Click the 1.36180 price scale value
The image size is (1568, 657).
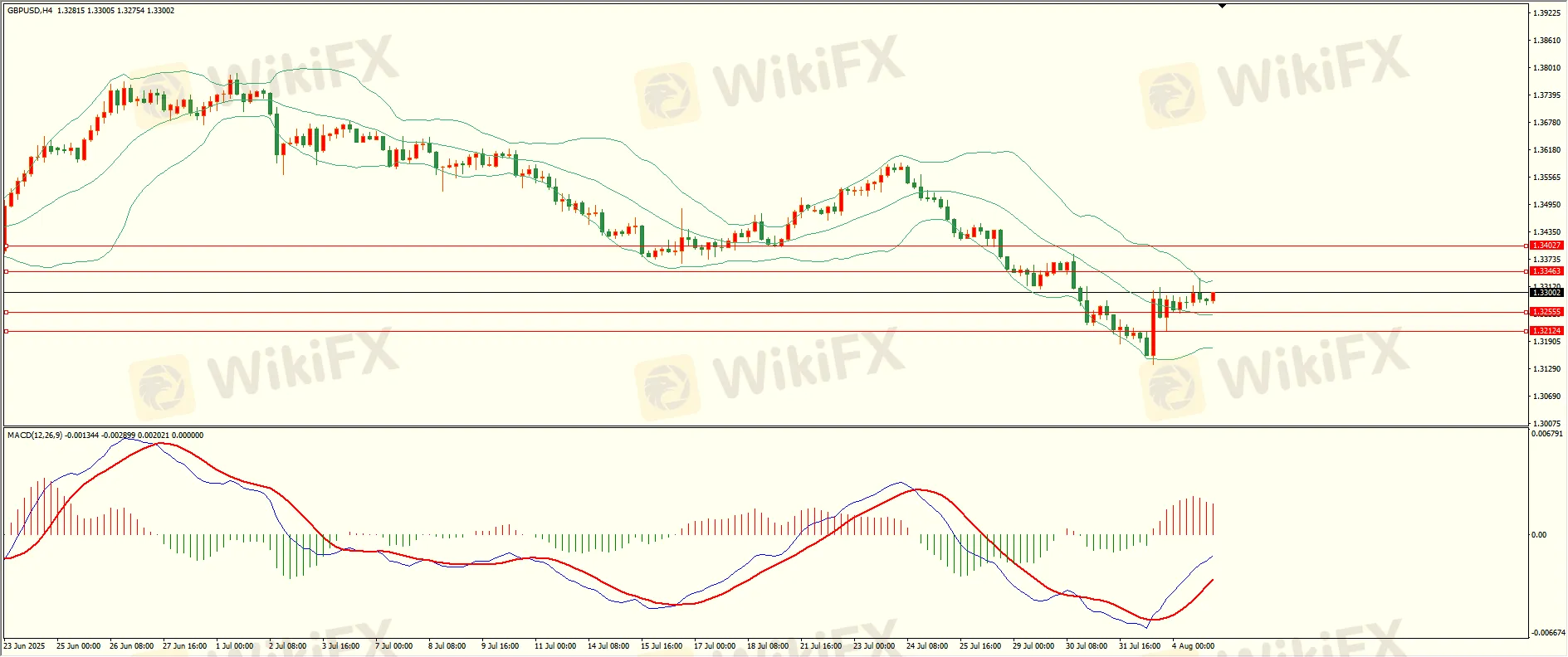pyautogui.click(x=1546, y=150)
